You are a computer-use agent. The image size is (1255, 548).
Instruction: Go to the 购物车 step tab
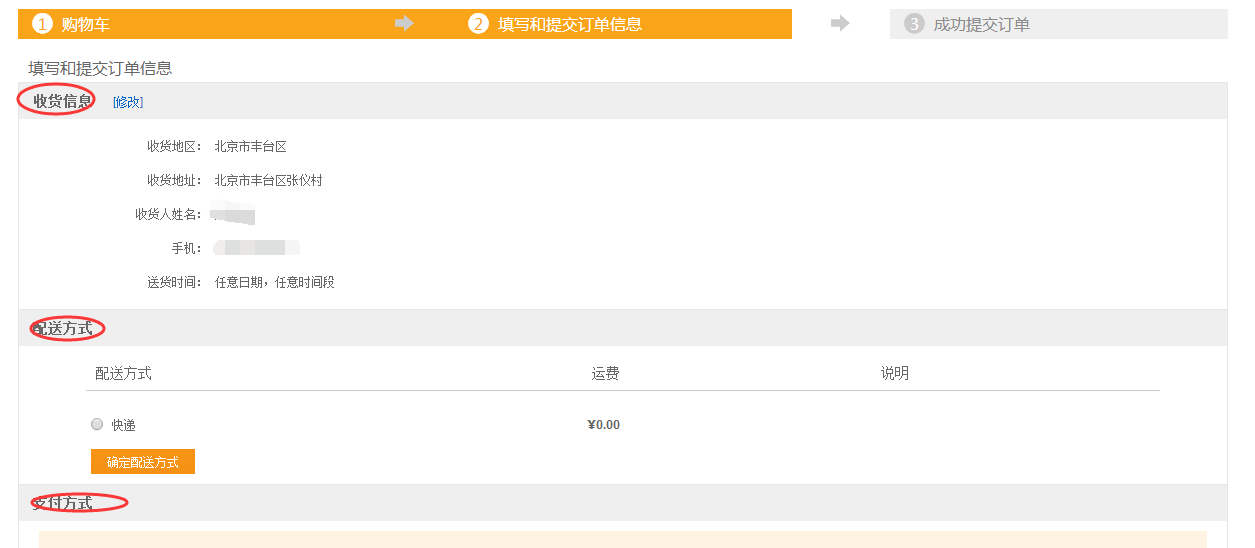point(85,25)
